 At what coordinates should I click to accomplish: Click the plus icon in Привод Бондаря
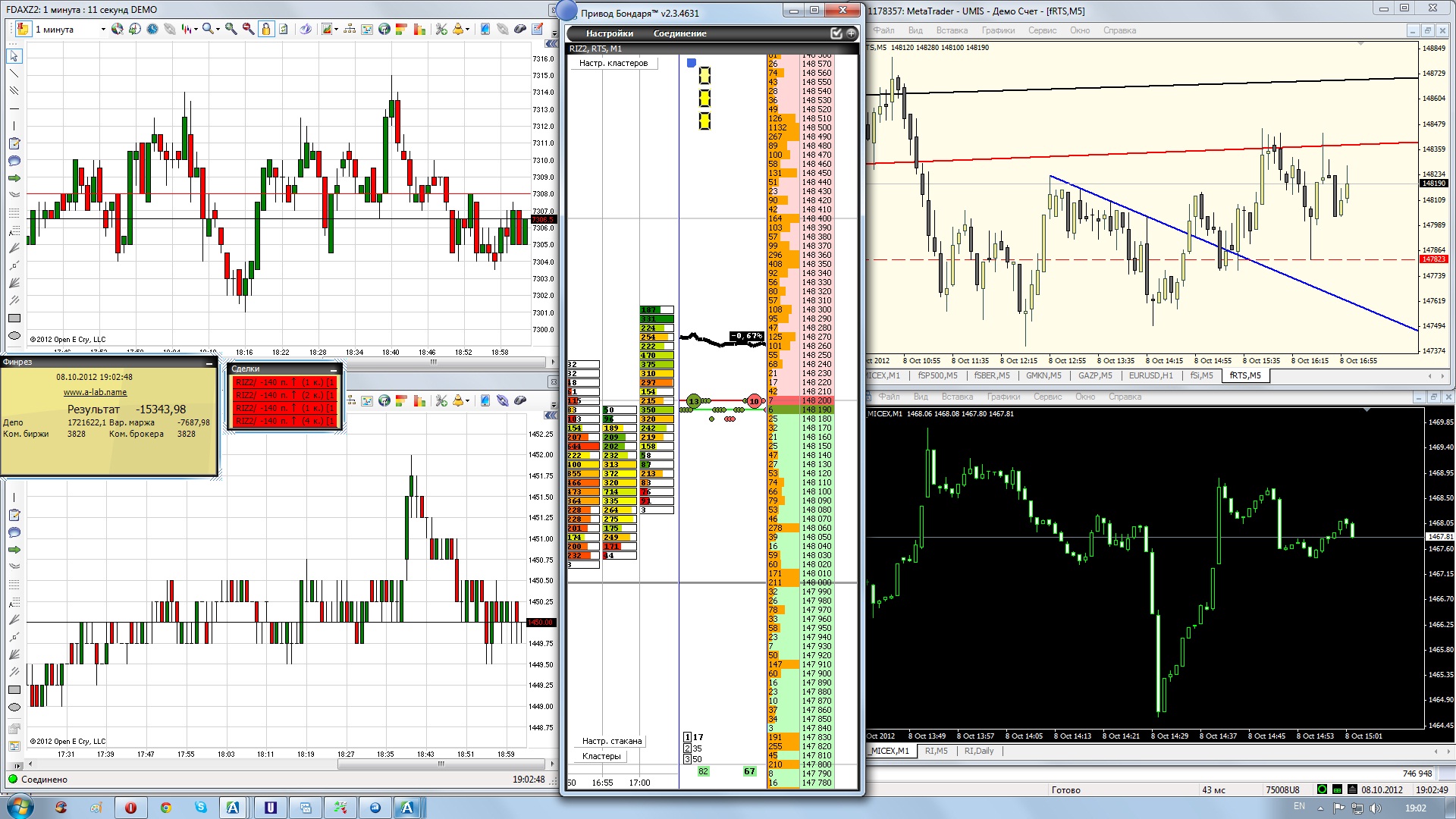(x=851, y=33)
